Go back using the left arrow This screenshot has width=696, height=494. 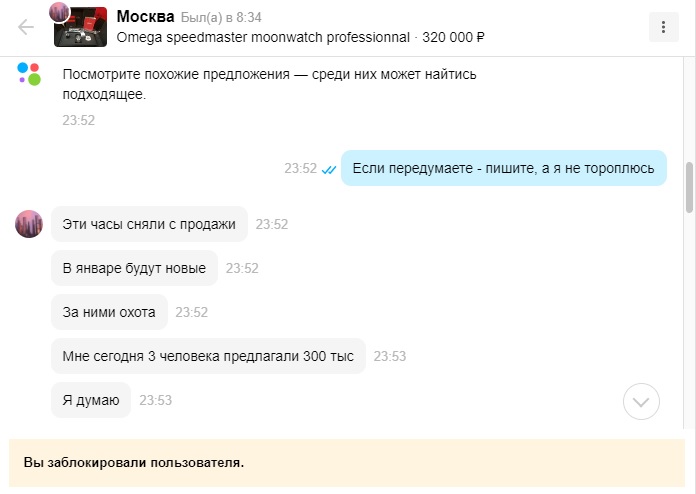(x=25, y=27)
